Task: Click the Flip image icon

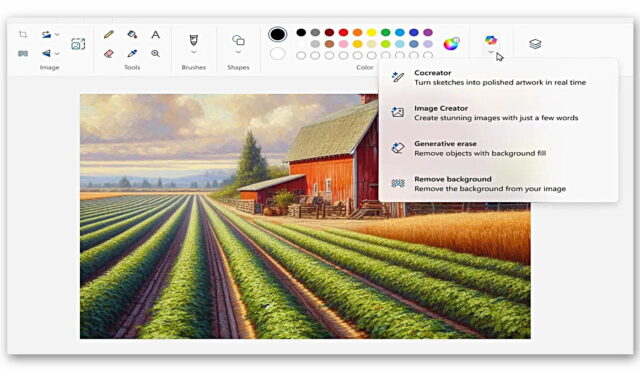Action: click(x=47, y=53)
